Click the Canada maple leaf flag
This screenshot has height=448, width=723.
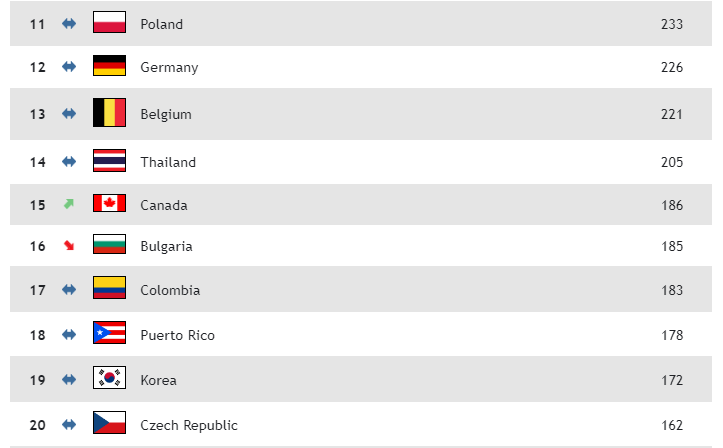coord(109,204)
